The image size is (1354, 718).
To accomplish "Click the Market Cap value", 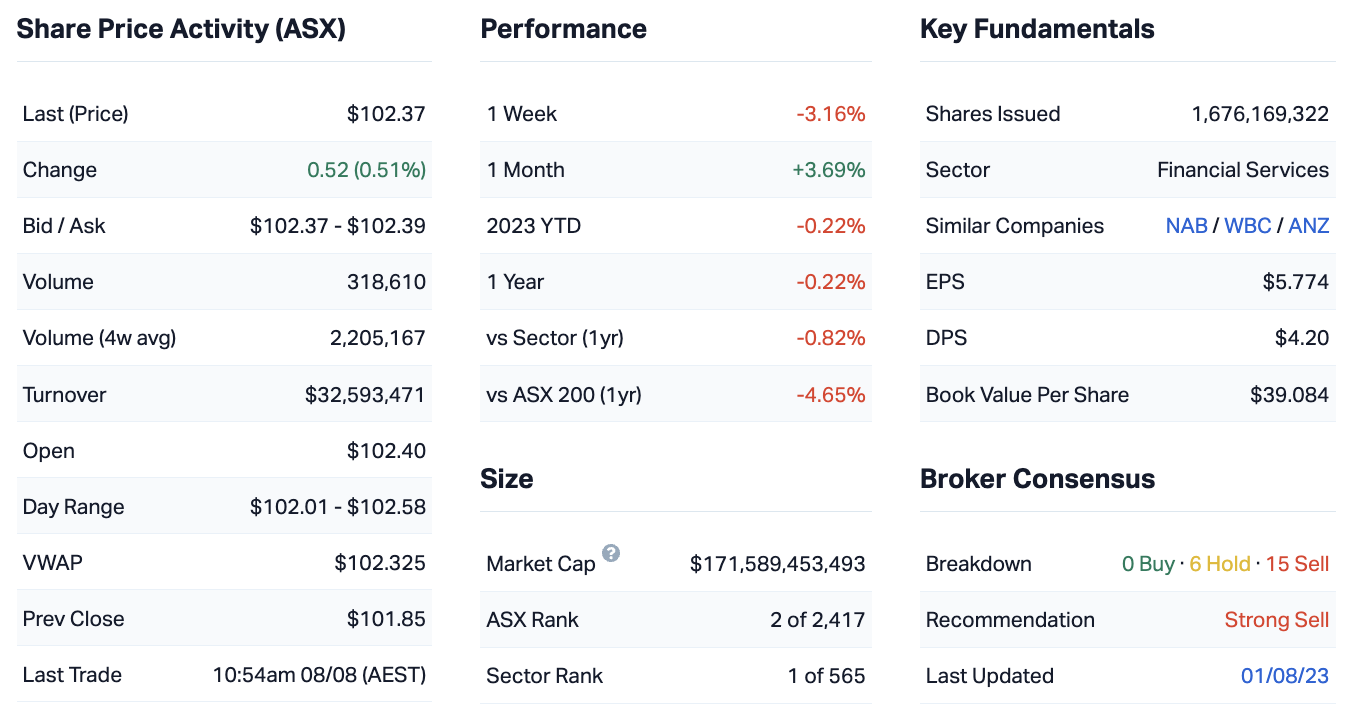I will click(777, 564).
